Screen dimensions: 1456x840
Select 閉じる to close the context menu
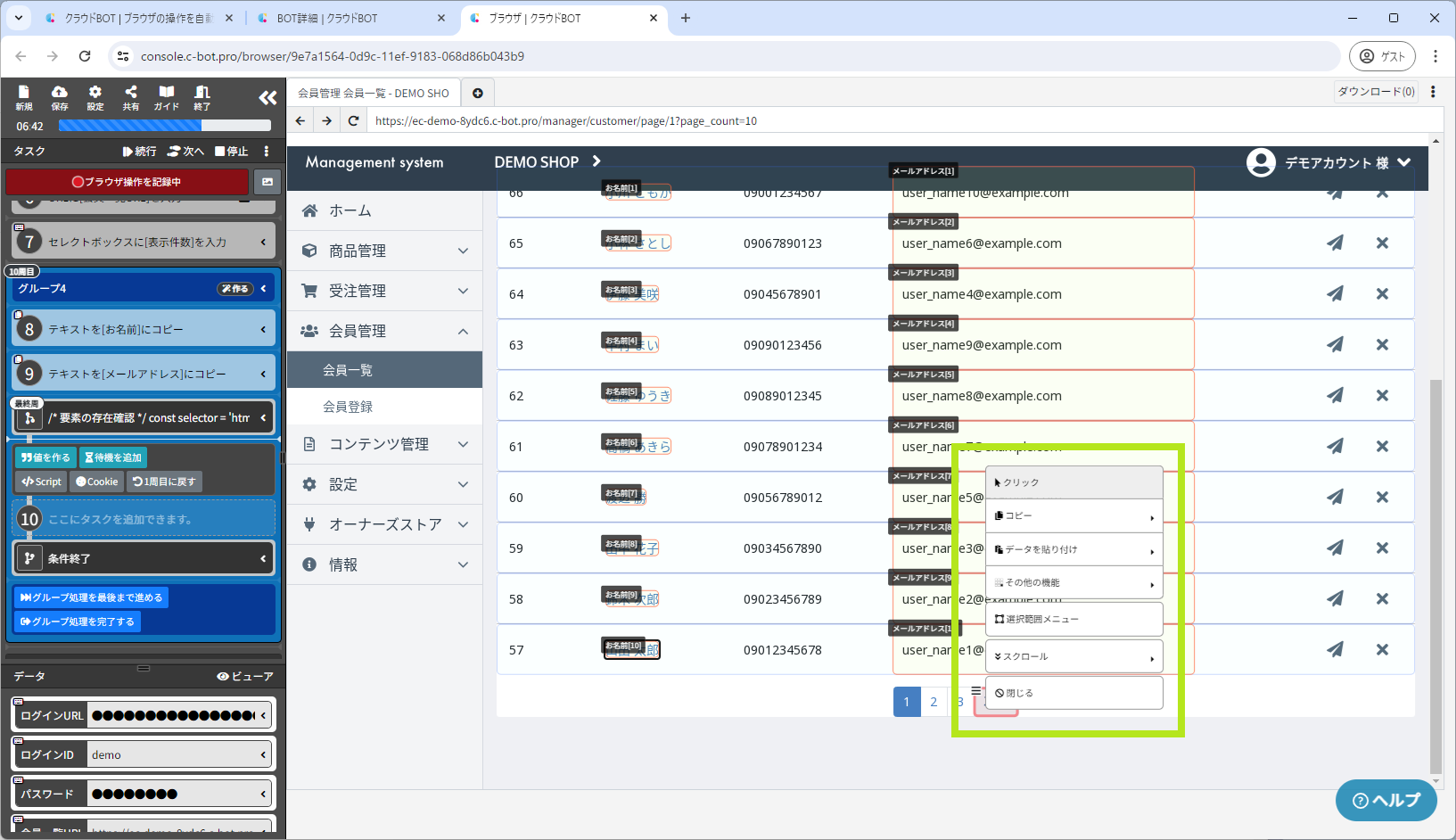click(1074, 693)
